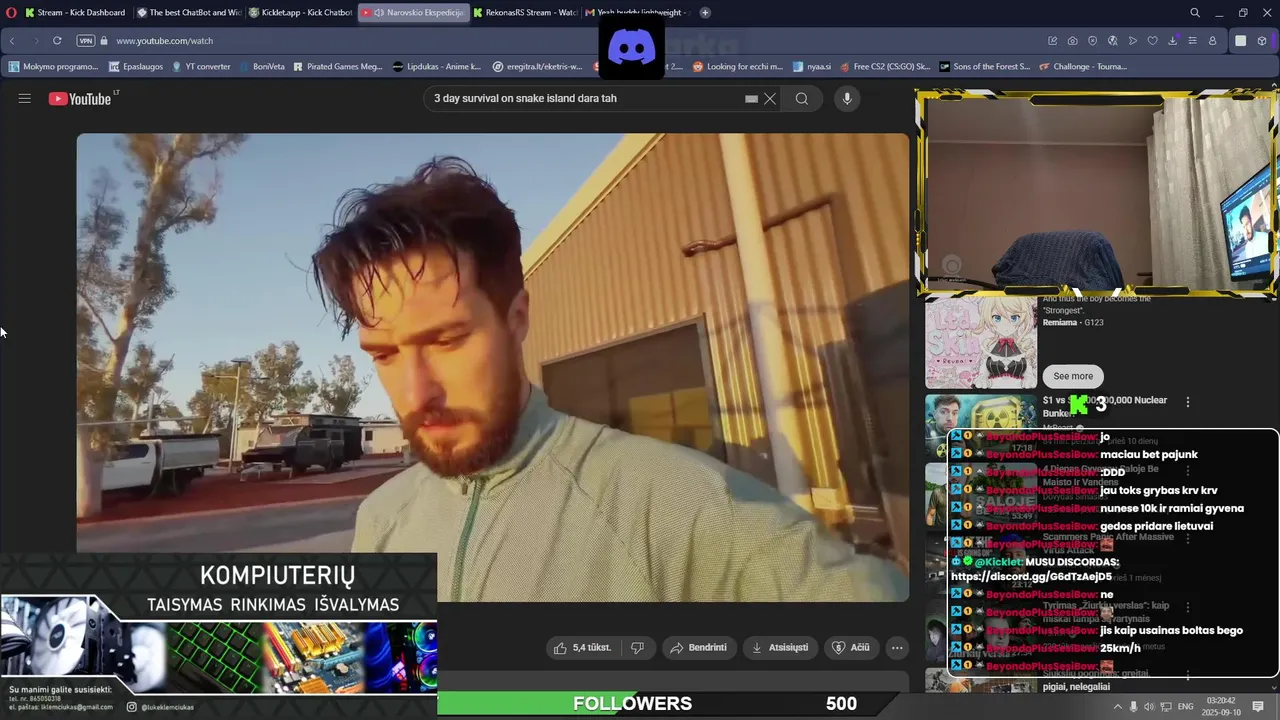Viewport: 1280px width, 720px height.
Task: Download the video via Atsisiųsti button
Action: 780,648
